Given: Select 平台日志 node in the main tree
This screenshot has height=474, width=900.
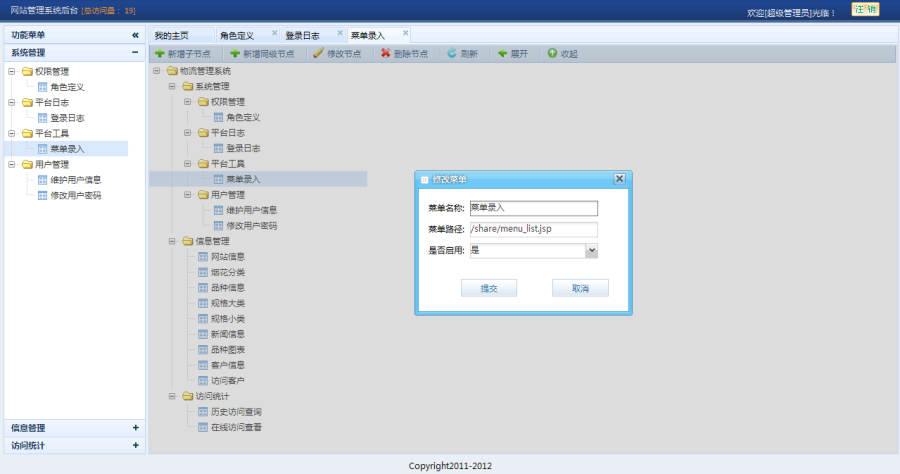Looking at the screenshot, I should point(228,133).
